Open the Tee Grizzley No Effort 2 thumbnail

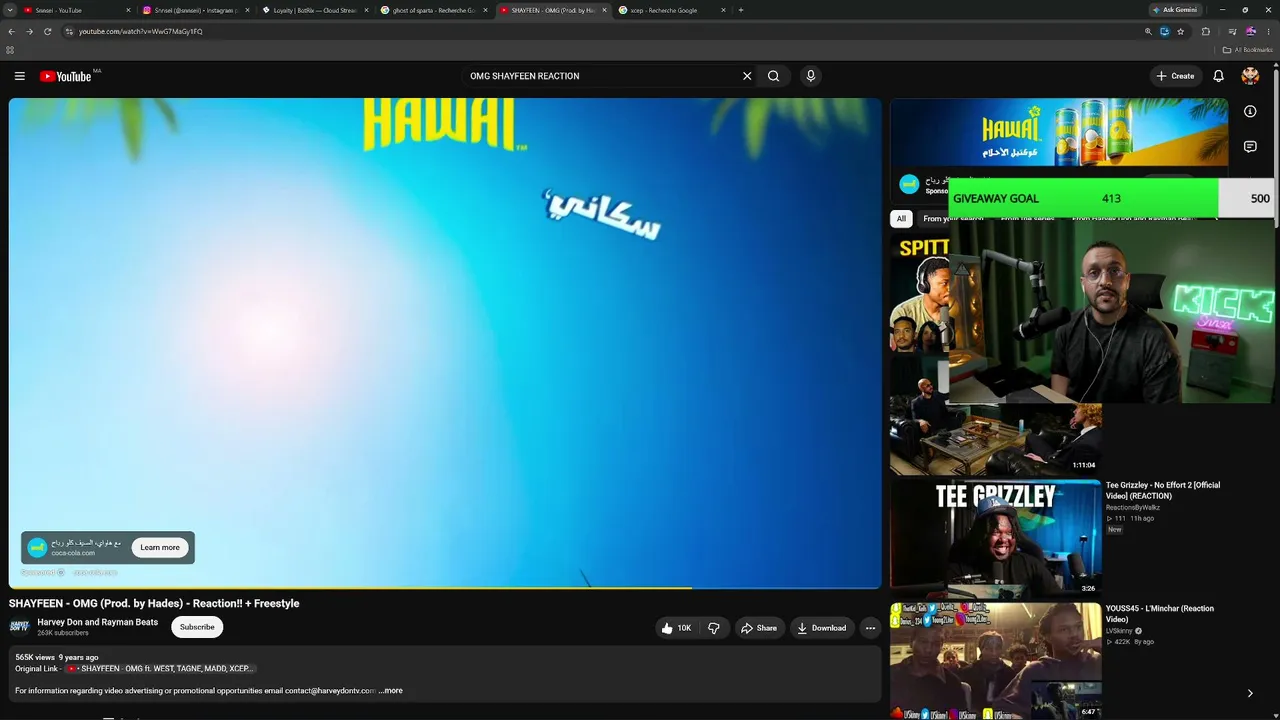(996, 538)
